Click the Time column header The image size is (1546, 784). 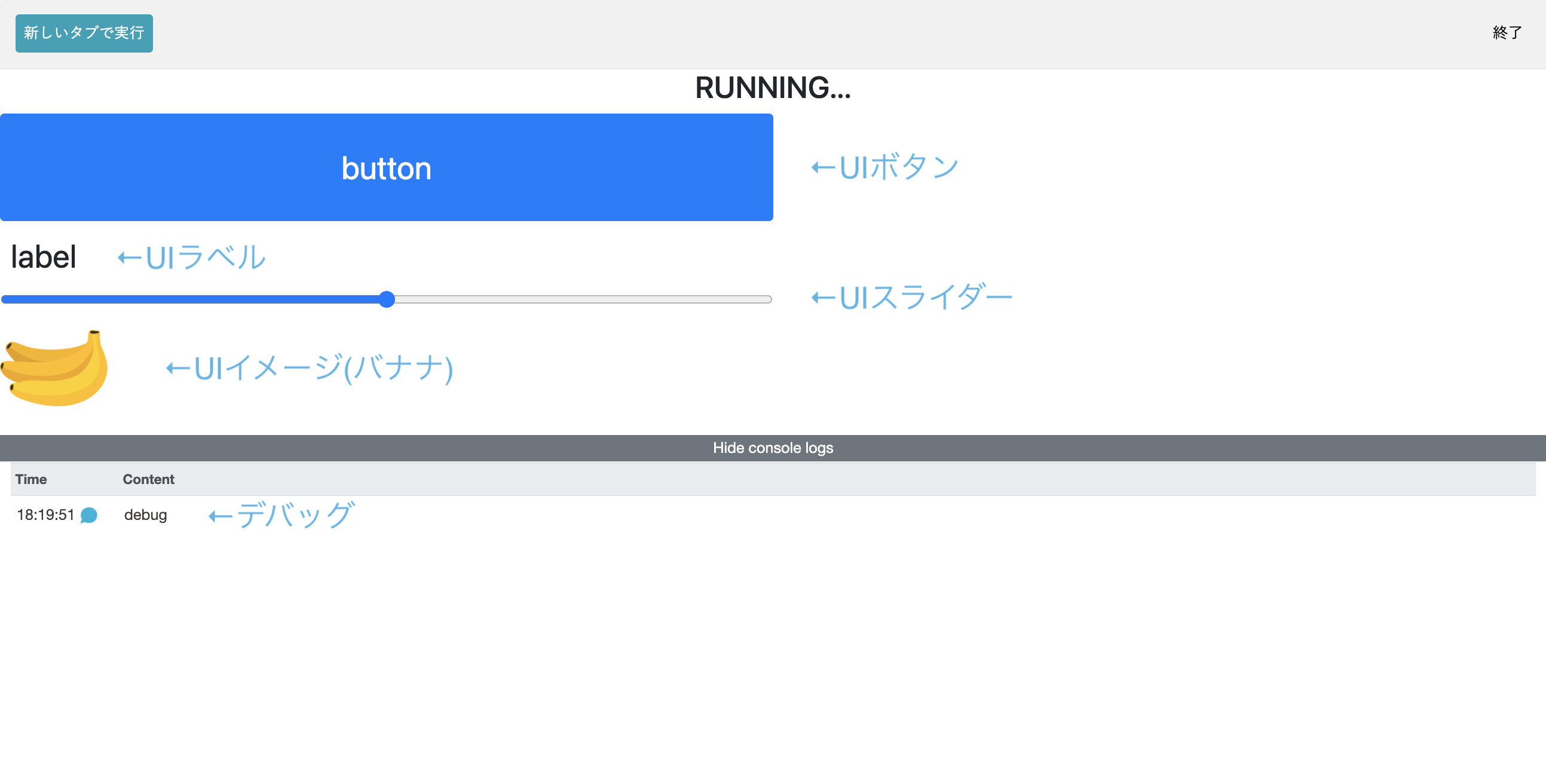point(31,479)
